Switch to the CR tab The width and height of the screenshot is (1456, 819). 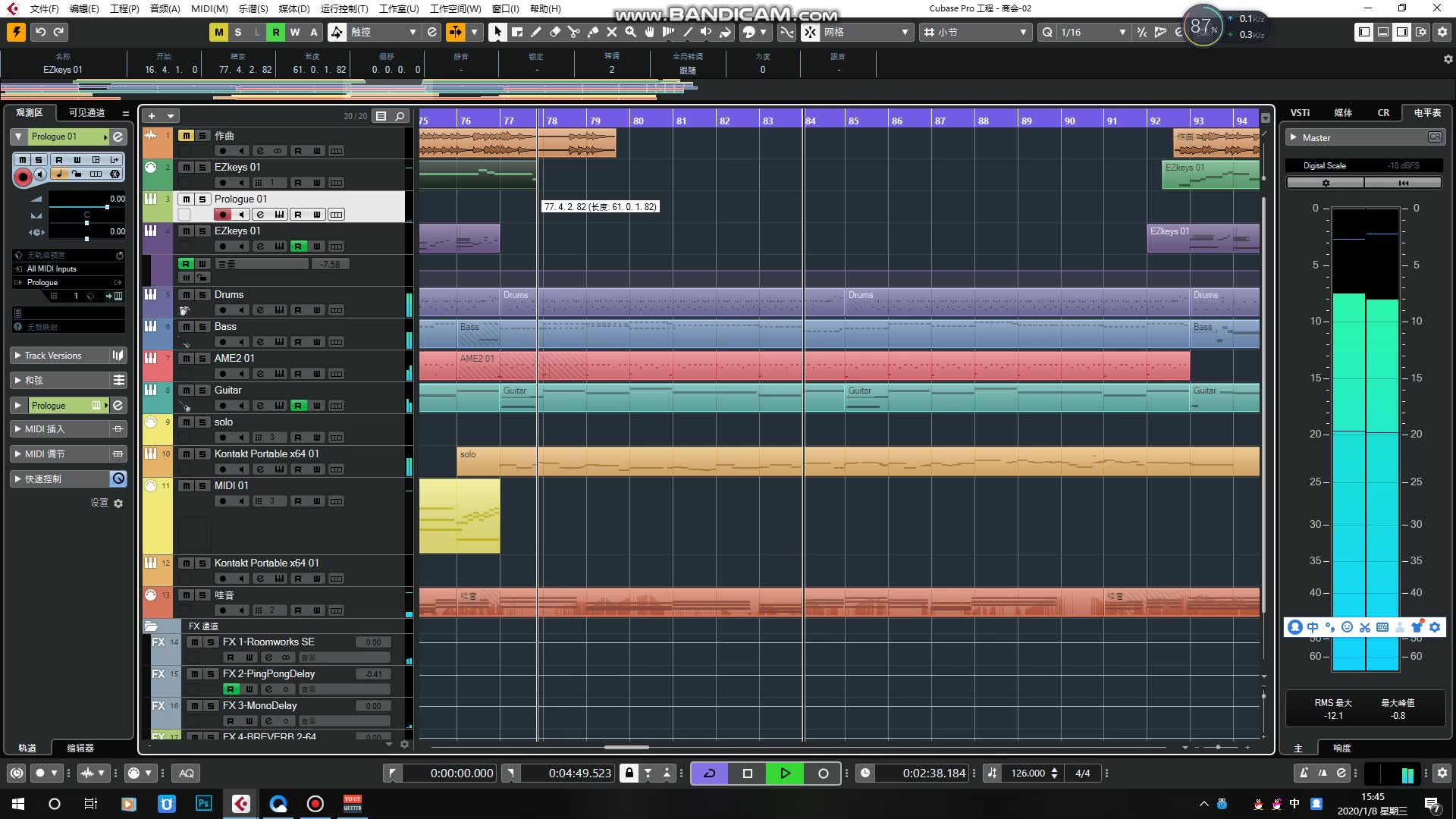tap(1383, 112)
